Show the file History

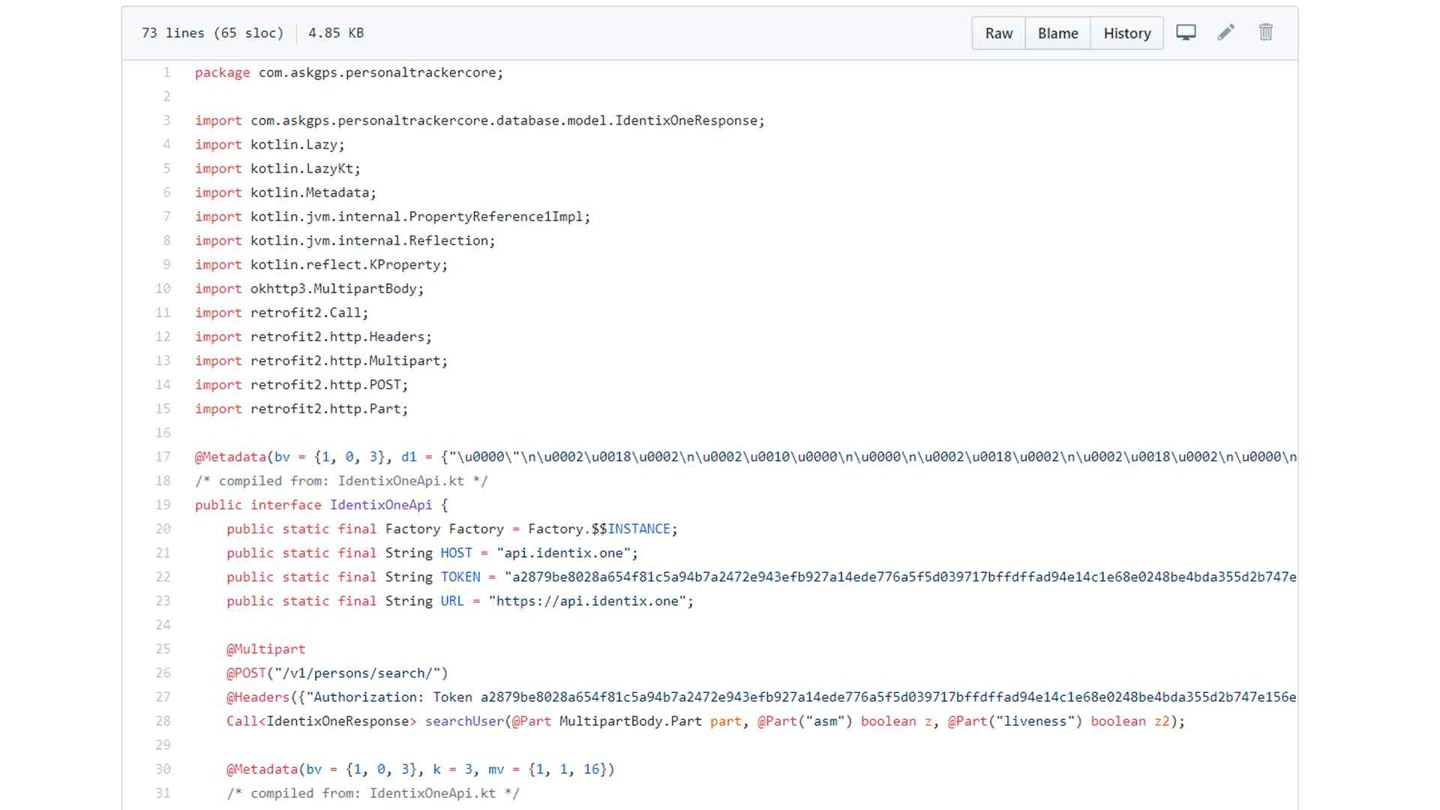(x=1127, y=33)
